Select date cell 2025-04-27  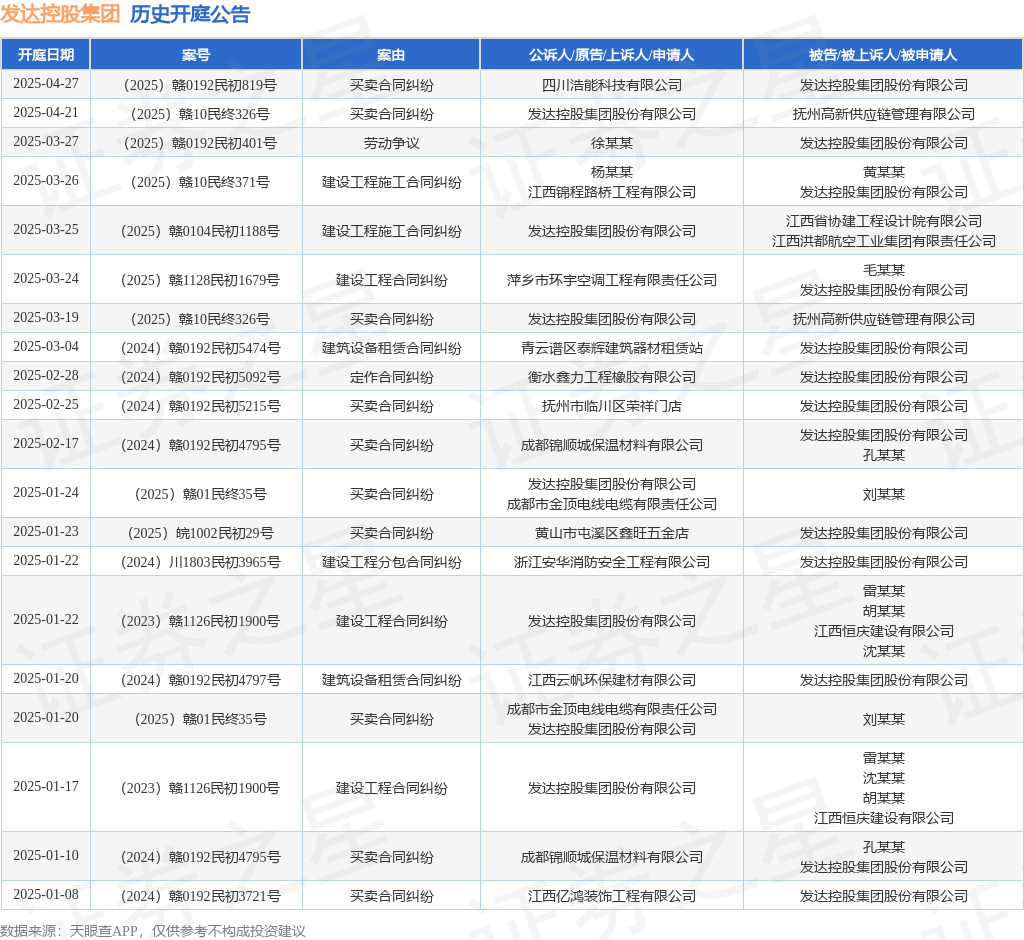[46, 84]
